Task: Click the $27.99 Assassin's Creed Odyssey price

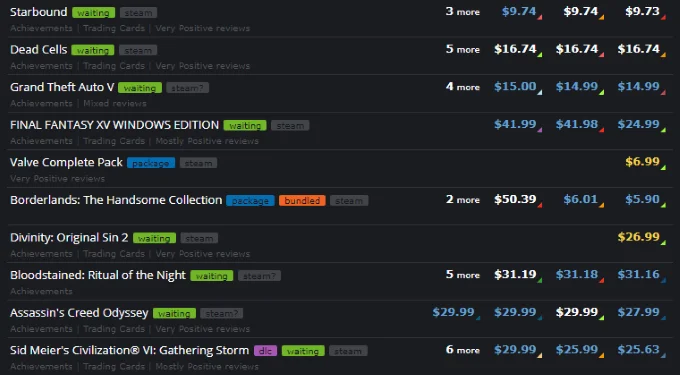Action: pyautogui.click(x=639, y=312)
